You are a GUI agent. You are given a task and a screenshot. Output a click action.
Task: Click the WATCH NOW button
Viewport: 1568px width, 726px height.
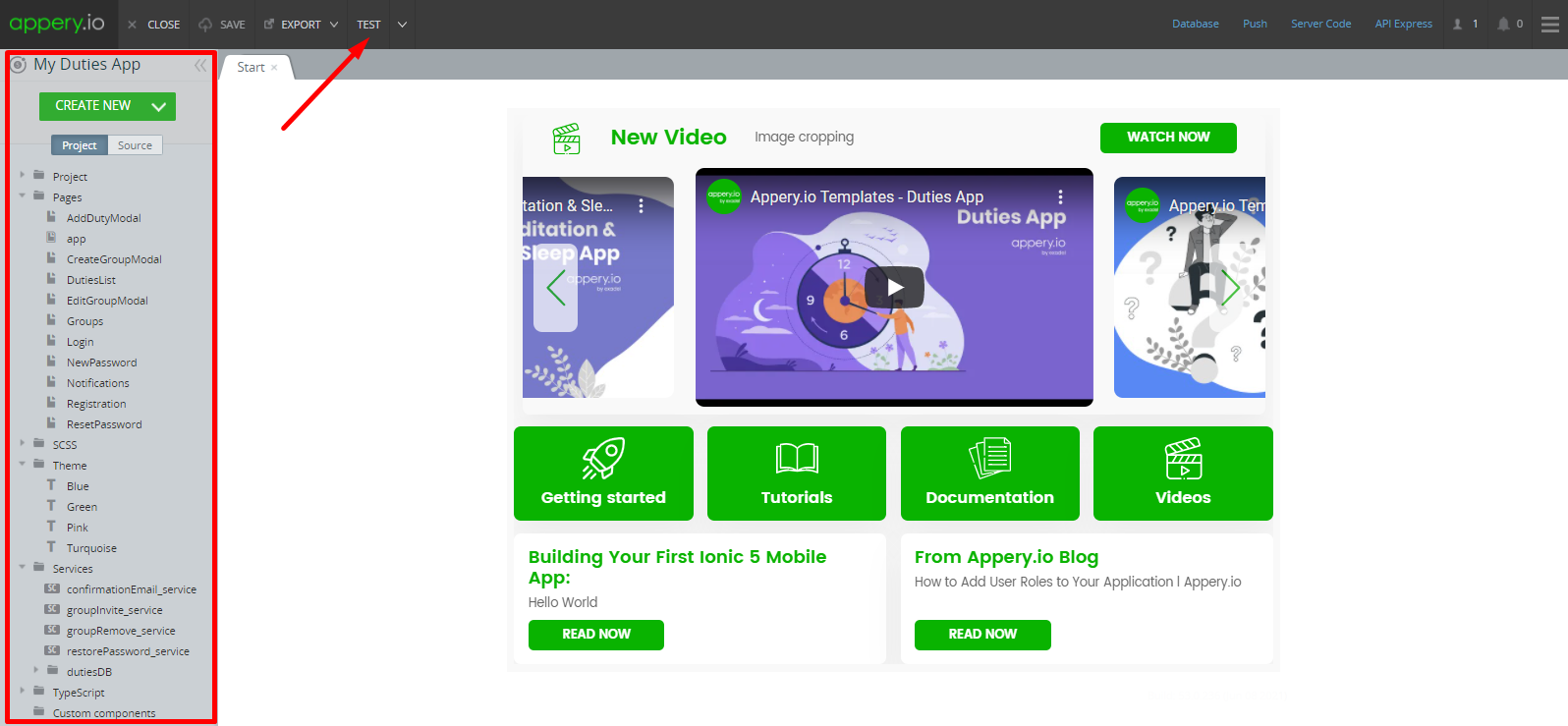[1168, 138]
